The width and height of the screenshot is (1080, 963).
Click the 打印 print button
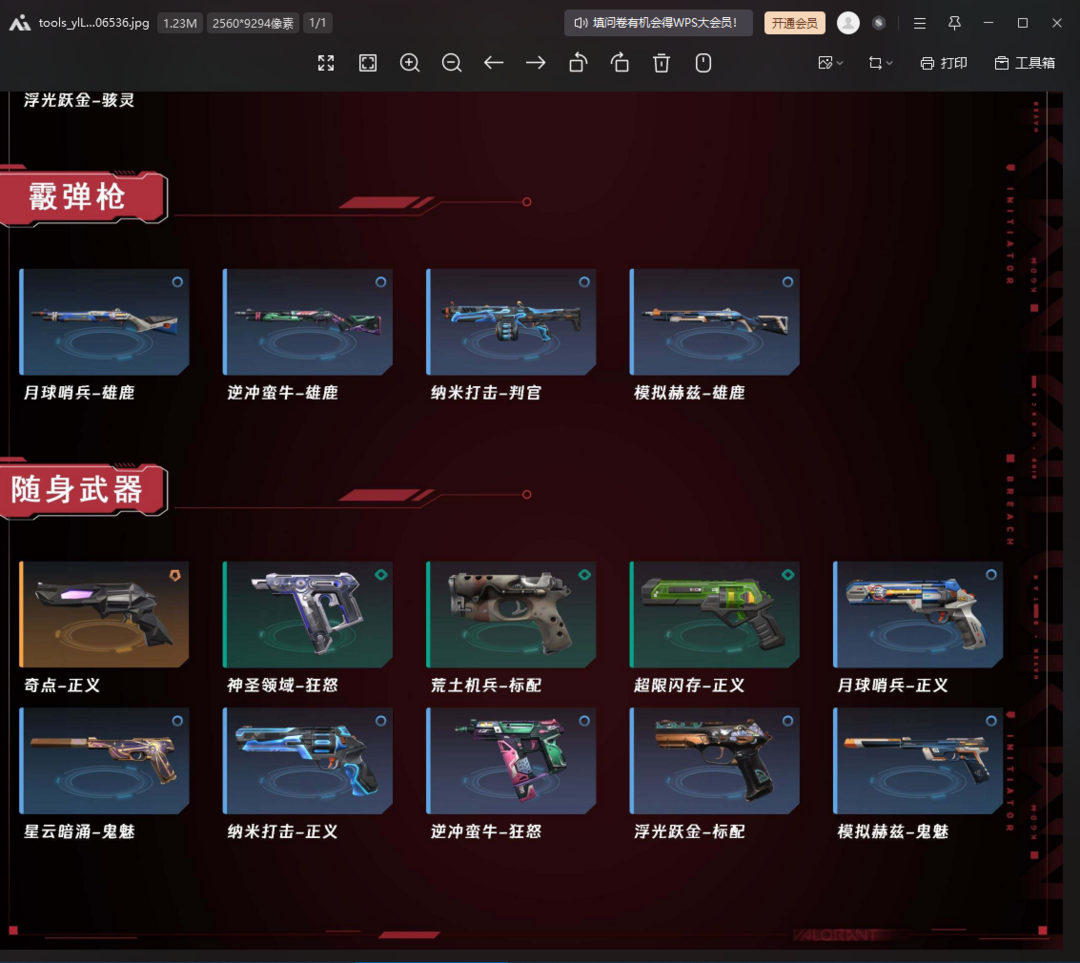coord(944,63)
